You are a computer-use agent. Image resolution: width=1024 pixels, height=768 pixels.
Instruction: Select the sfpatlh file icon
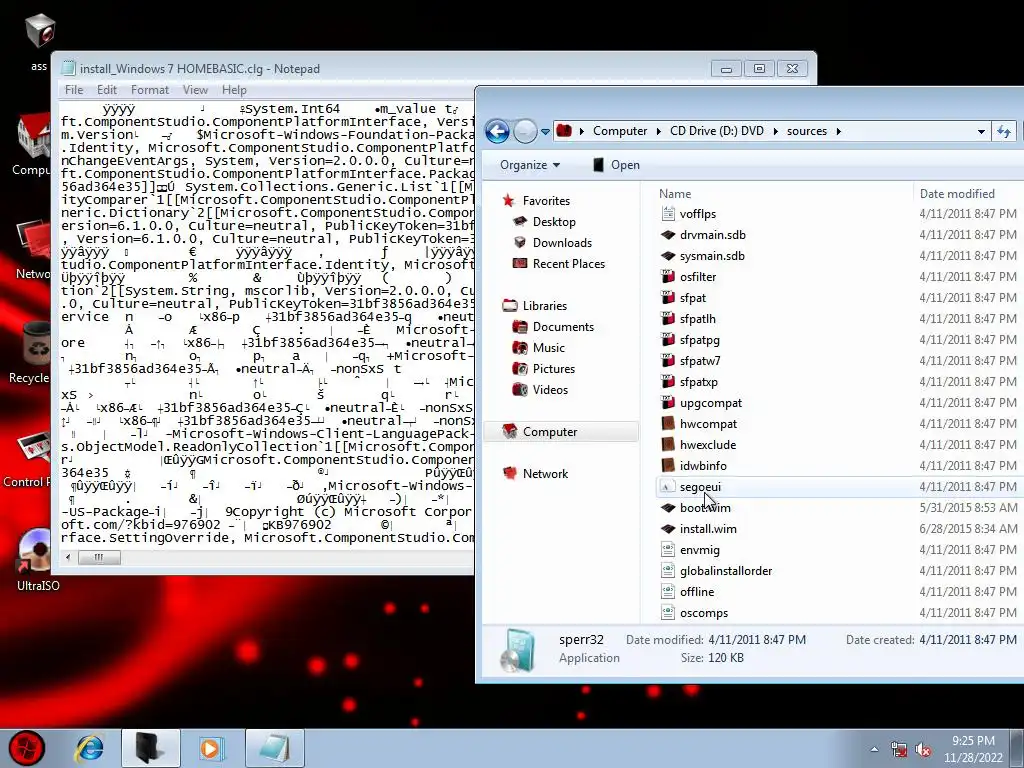pos(667,319)
